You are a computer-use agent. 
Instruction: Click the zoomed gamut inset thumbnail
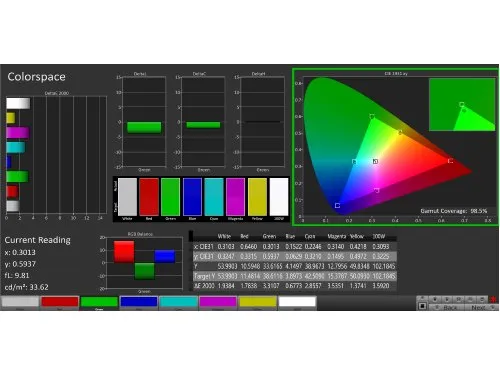[x=462, y=105]
